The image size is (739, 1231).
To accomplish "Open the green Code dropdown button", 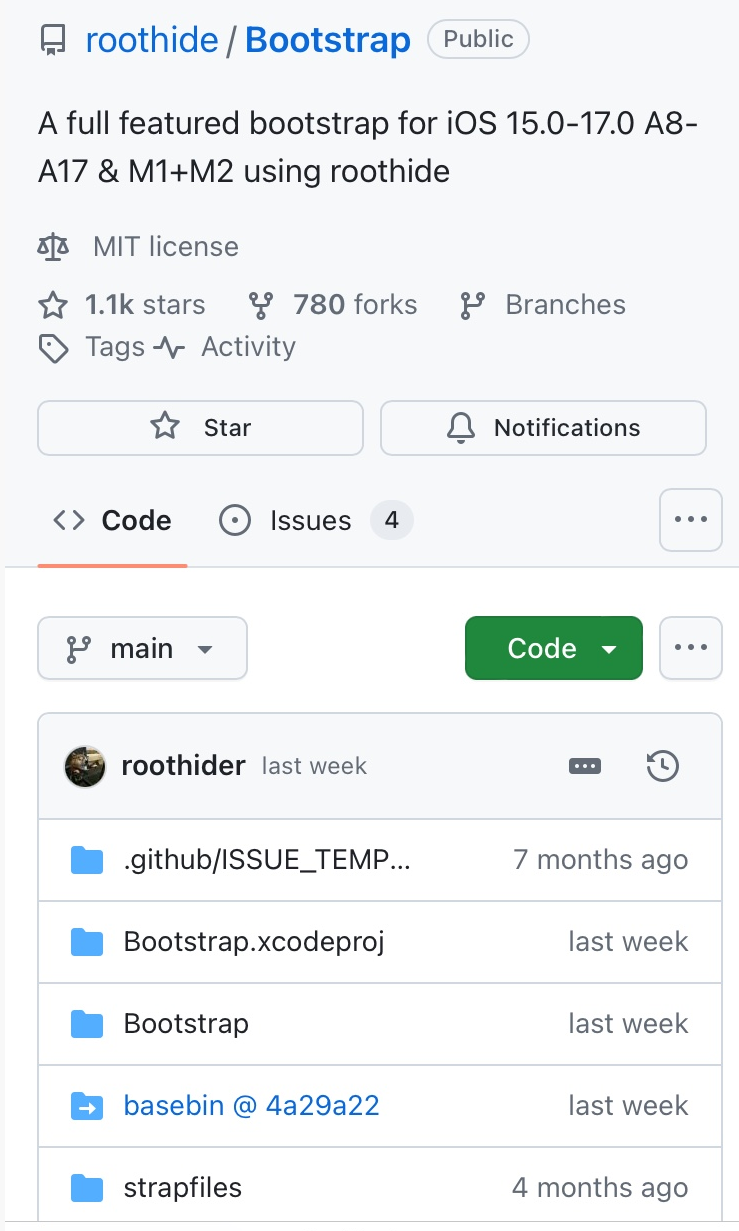I will 554,649.
